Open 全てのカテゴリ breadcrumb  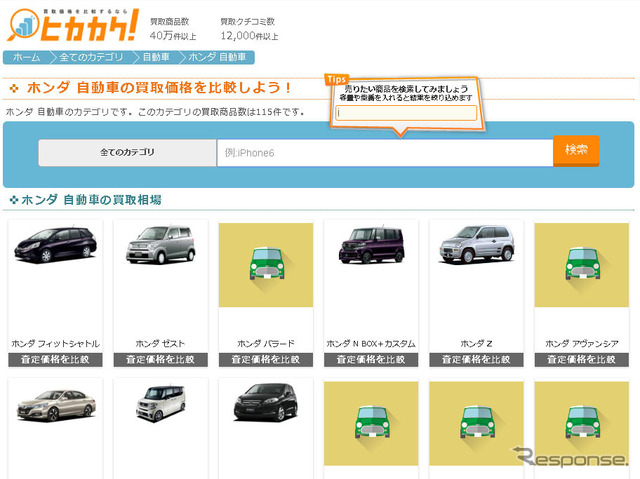[x=91, y=57]
